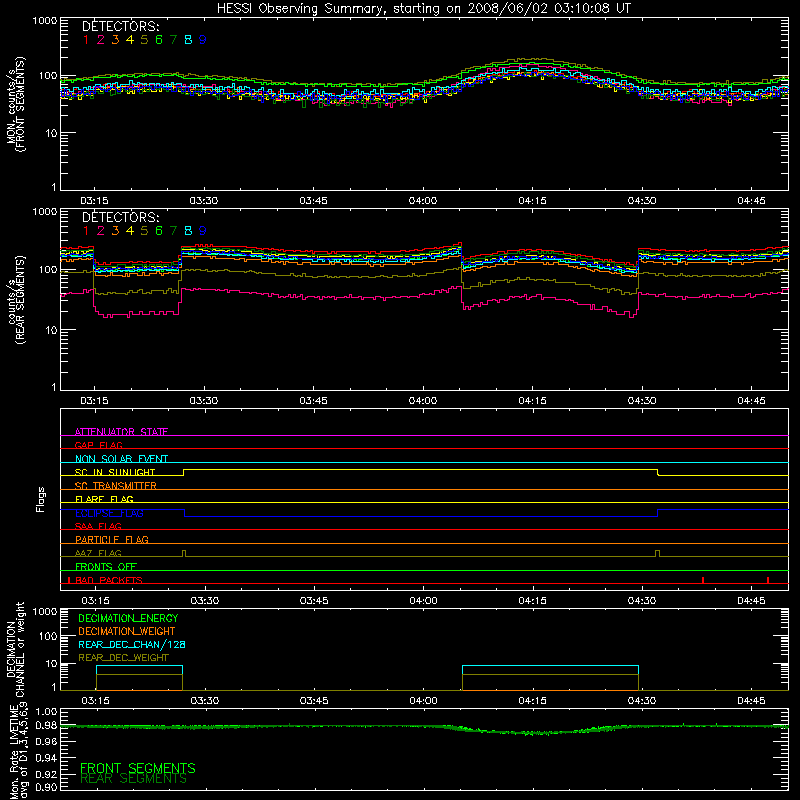Click the REAR SEGMENTS livetime legend text
This screenshot has width=800, height=800.
coord(134,779)
